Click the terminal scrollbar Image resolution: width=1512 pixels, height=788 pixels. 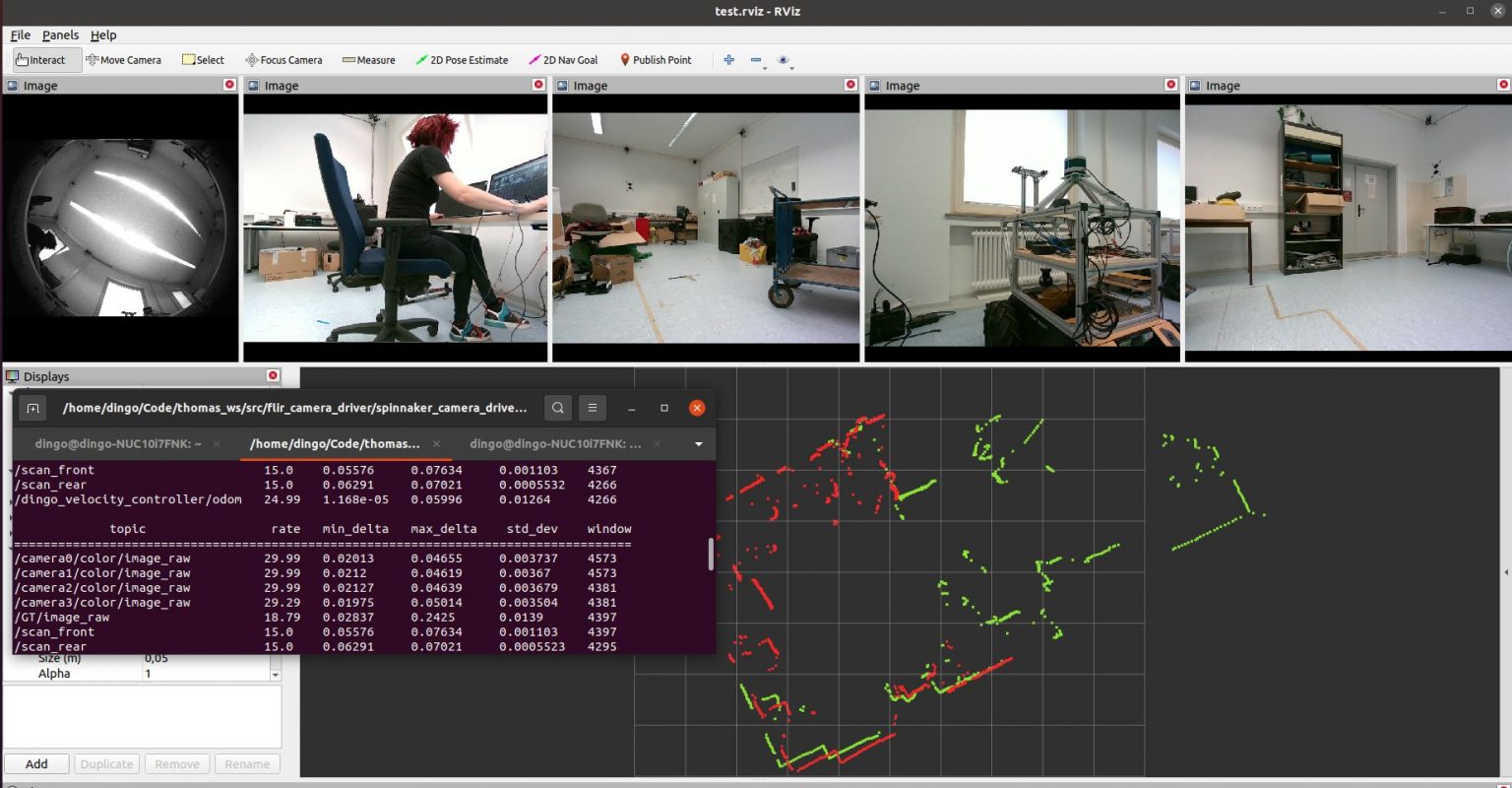tap(711, 555)
